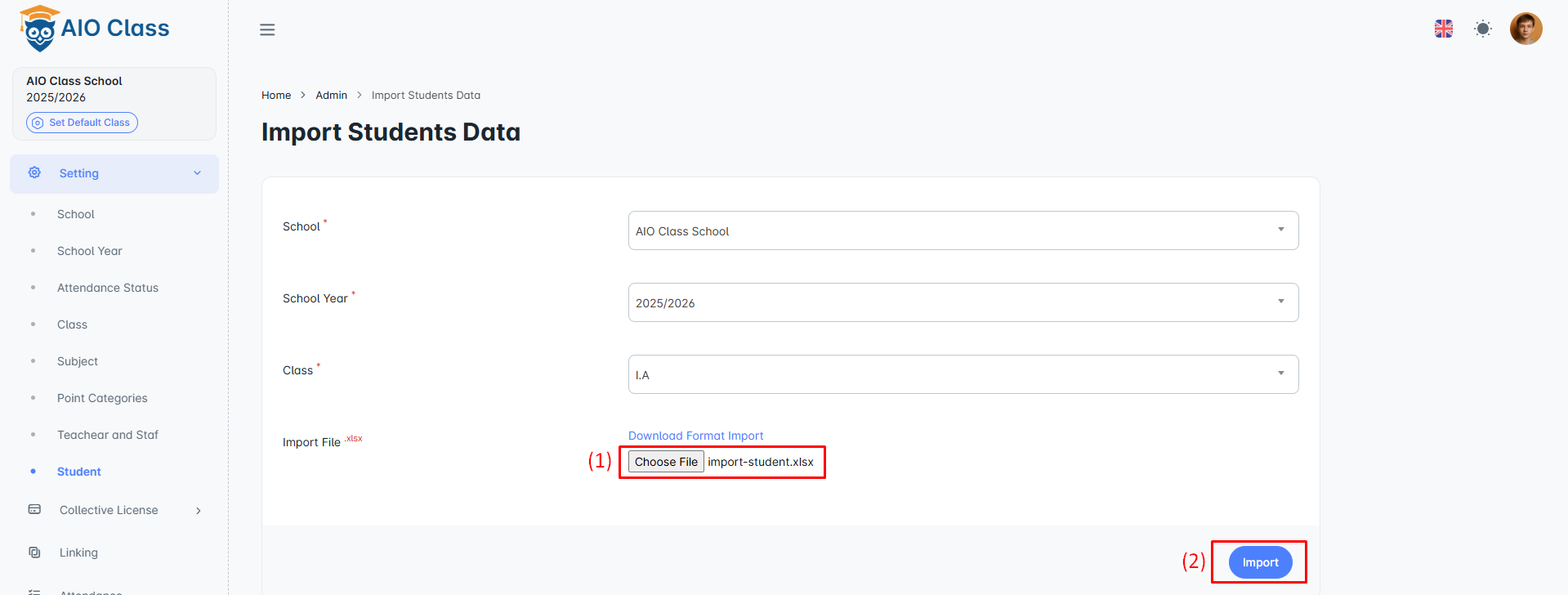Open the School Year dropdown
Screen dimensions: 1568x595
pos(963,302)
